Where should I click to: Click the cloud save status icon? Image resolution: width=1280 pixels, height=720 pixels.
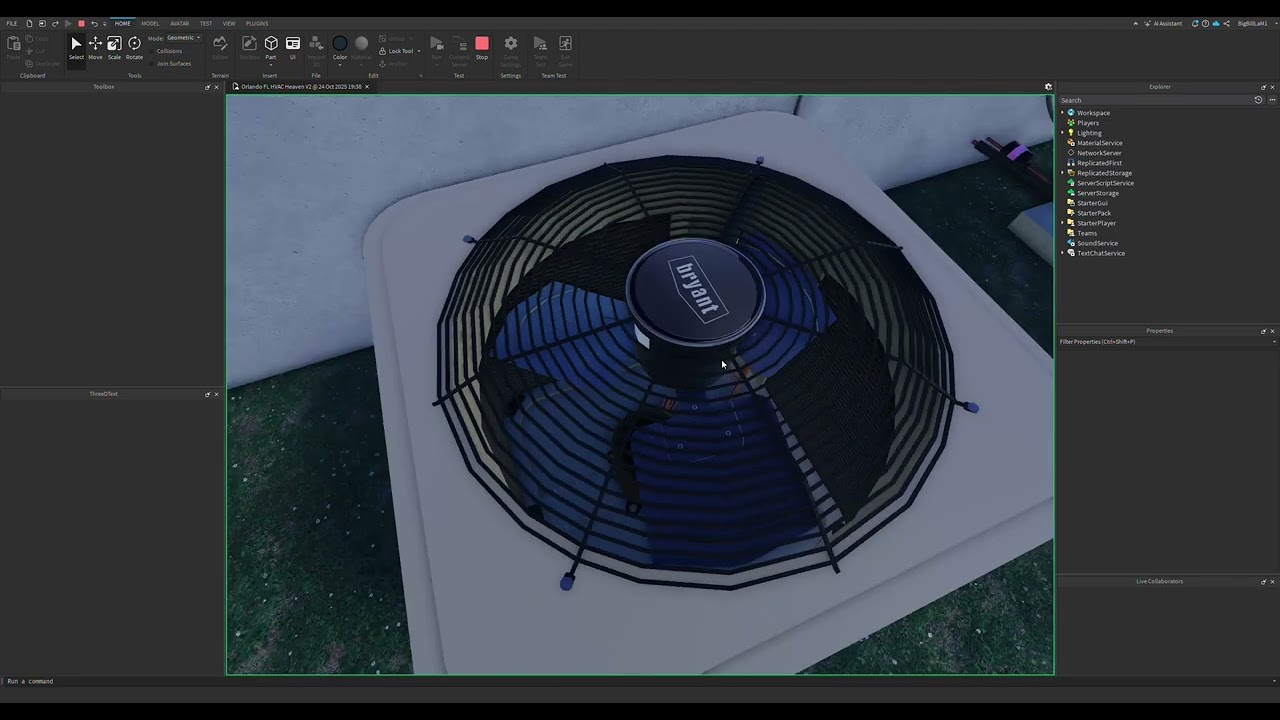coord(1216,23)
